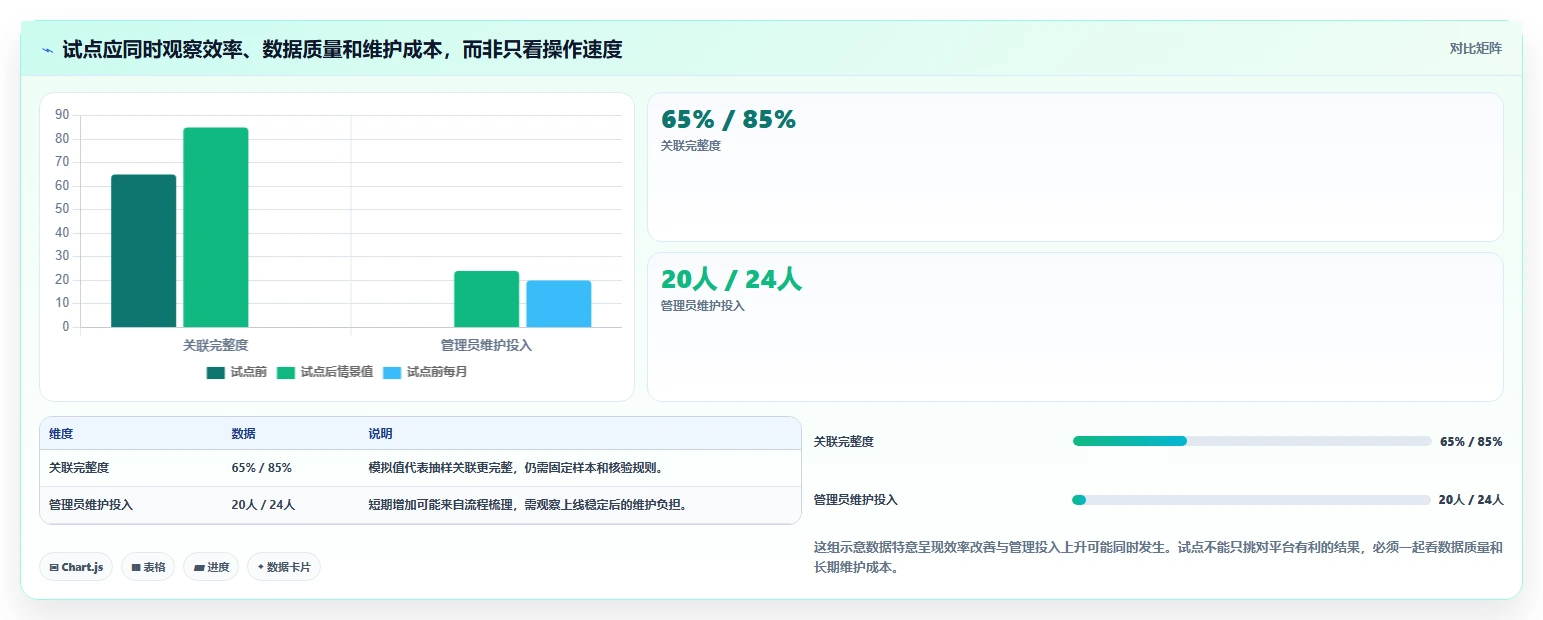Click the lightning icon beside the panel title

pos(48,50)
